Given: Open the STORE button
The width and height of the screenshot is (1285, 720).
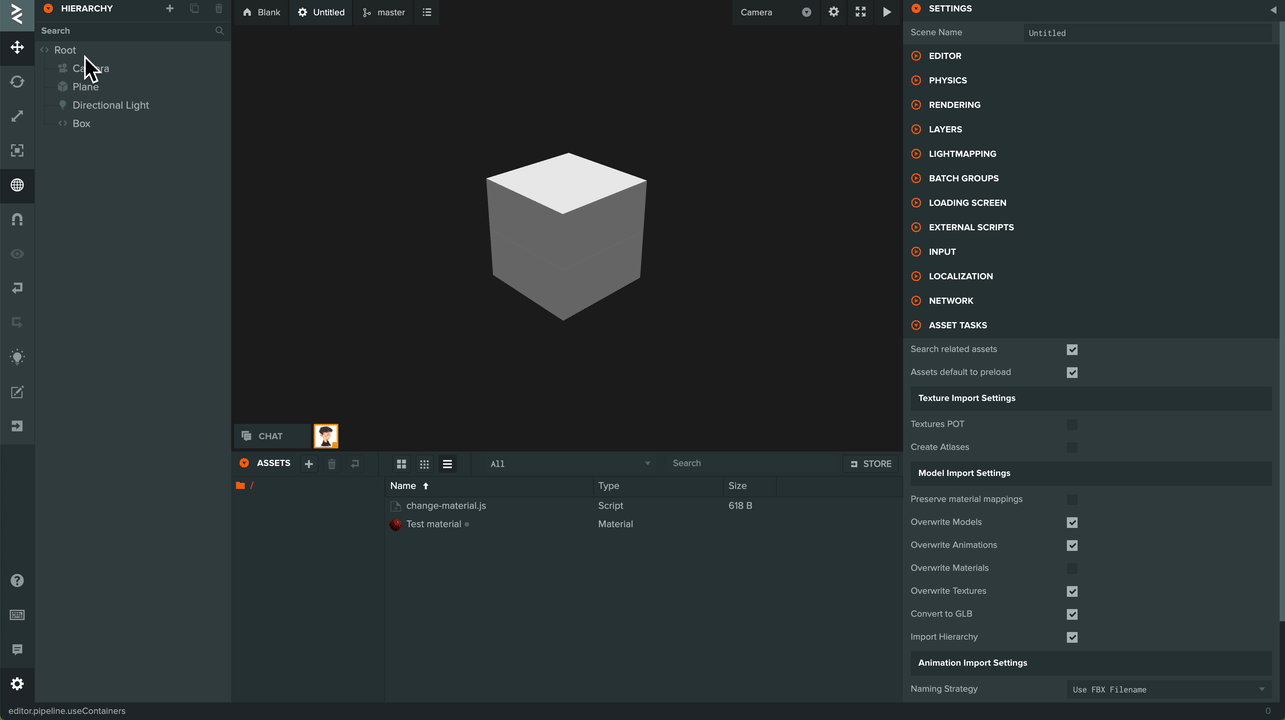Looking at the screenshot, I should pos(870,464).
